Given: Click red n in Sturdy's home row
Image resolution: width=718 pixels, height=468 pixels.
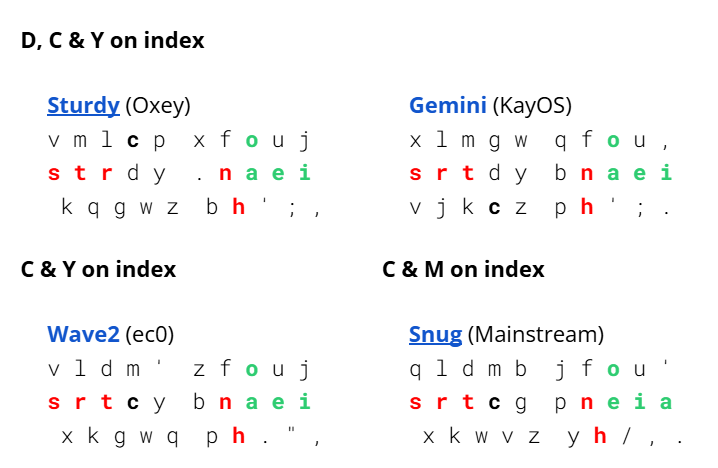Looking at the screenshot, I should (225, 174).
